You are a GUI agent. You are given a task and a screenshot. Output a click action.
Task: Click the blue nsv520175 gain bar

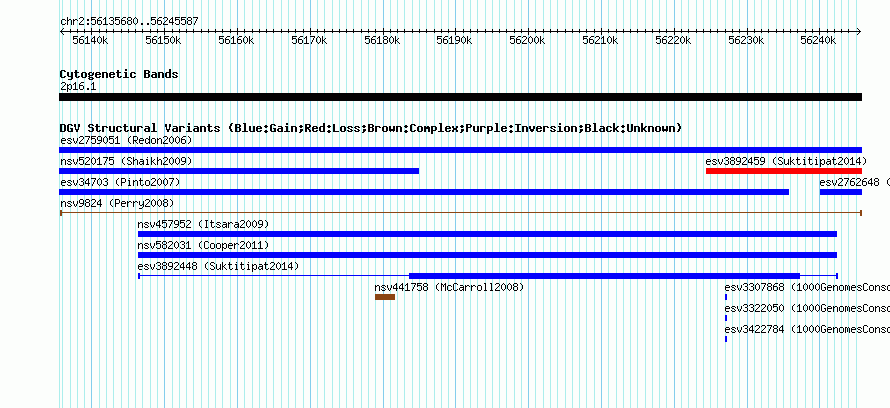pos(239,171)
